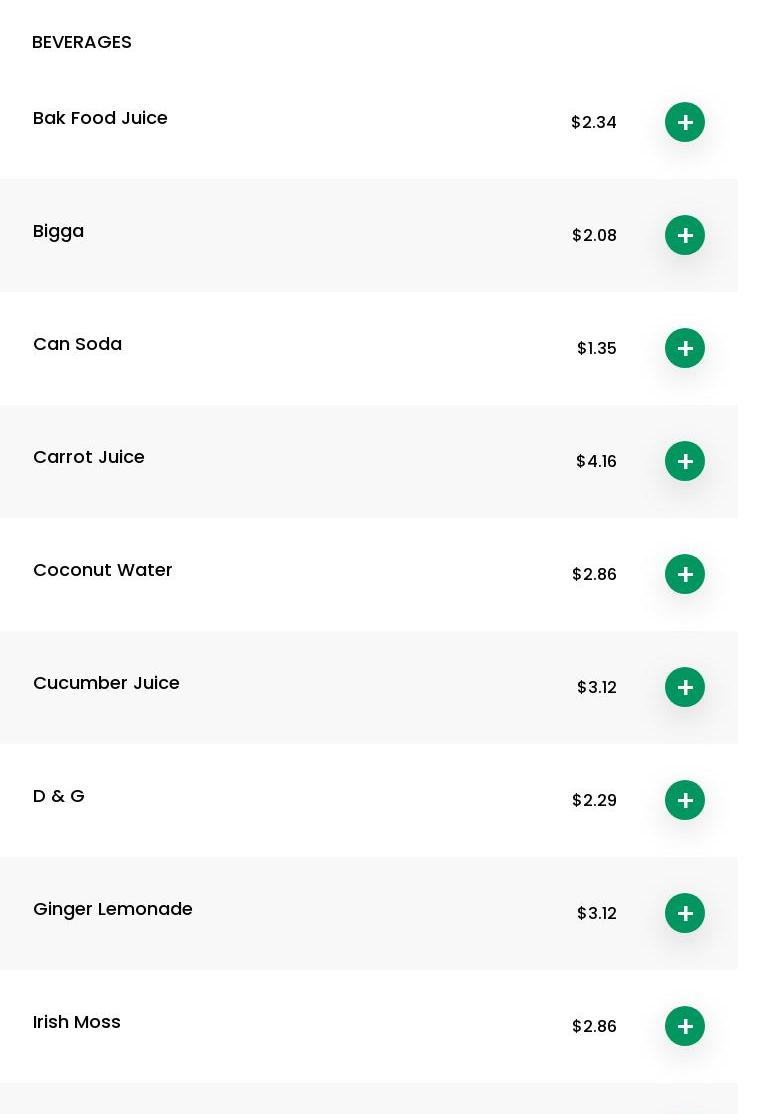Add Ginger Lemonade to the order
770x1114 pixels.
pyautogui.click(x=685, y=913)
